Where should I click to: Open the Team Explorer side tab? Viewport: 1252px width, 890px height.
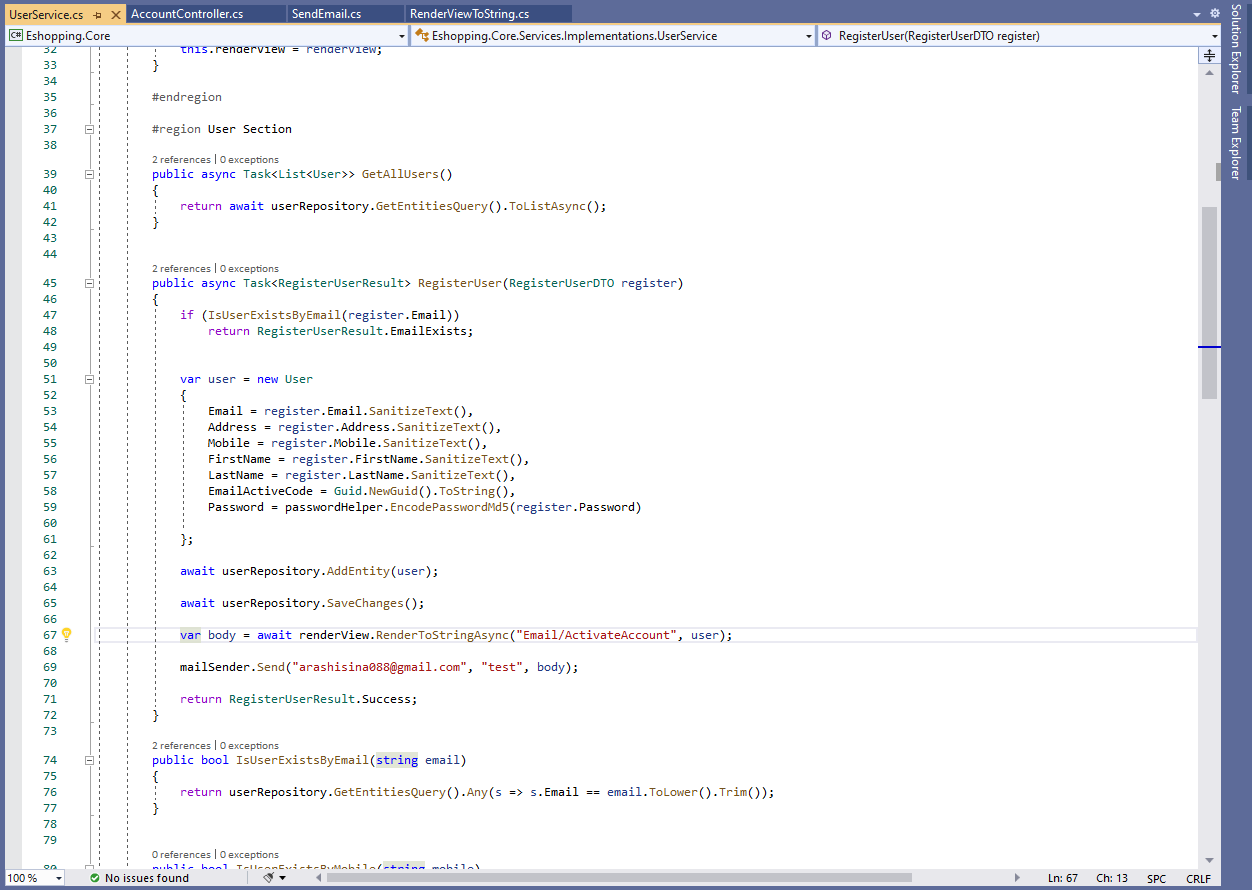click(x=1236, y=143)
